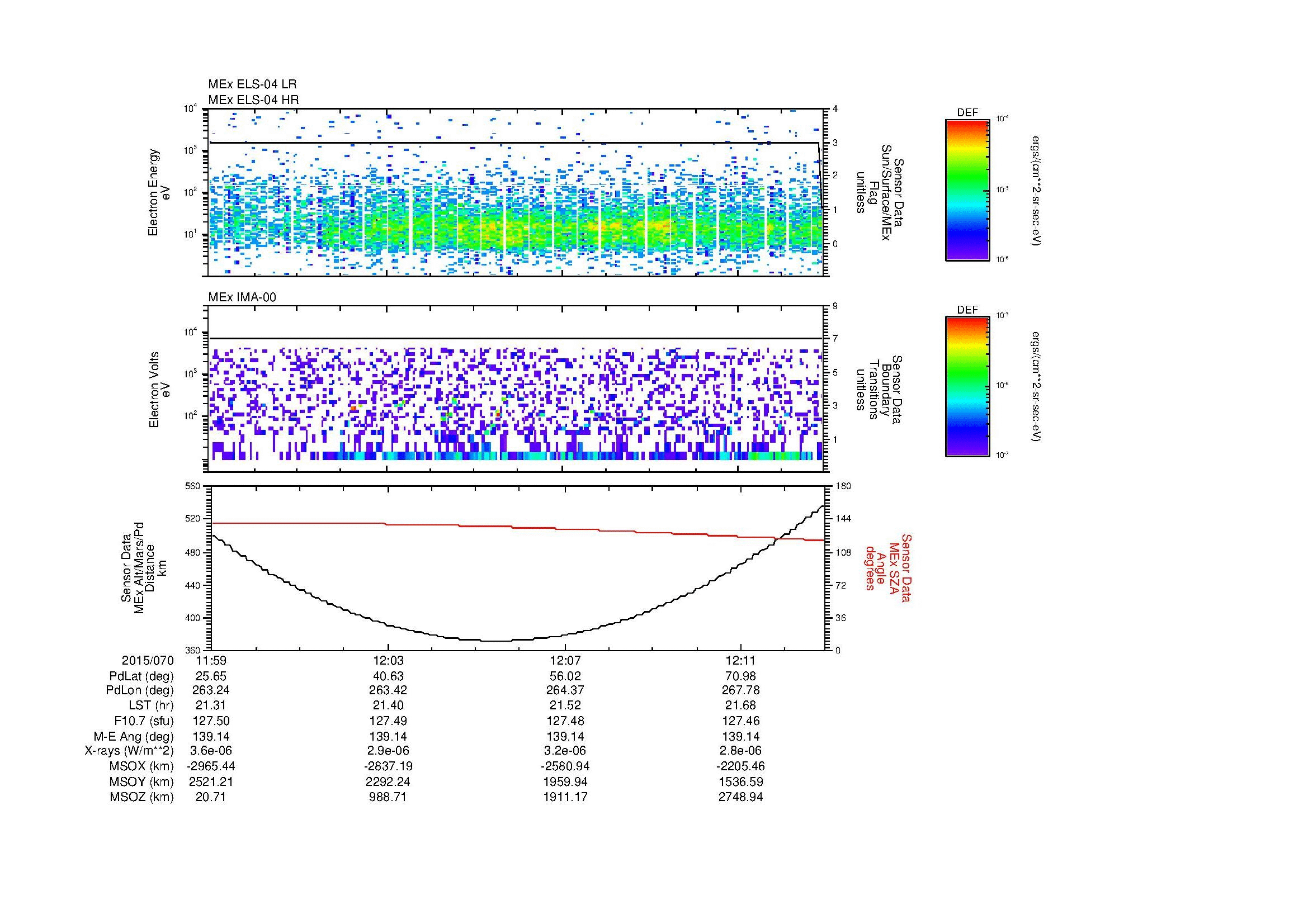The image size is (1308, 924).
Task: Click PdLon value 263.24
Action: click(x=211, y=690)
